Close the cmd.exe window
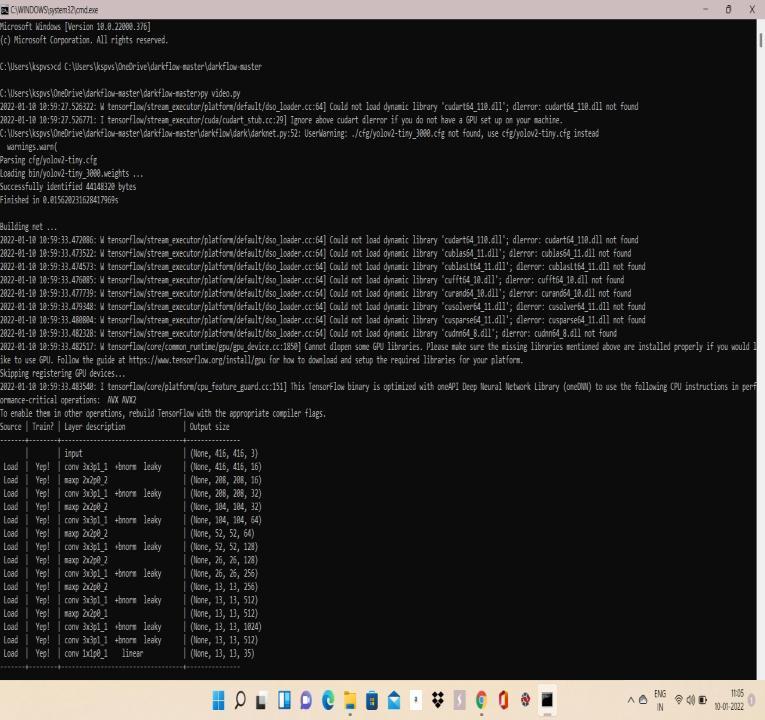The image size is (765, 720). coord(752,9)
